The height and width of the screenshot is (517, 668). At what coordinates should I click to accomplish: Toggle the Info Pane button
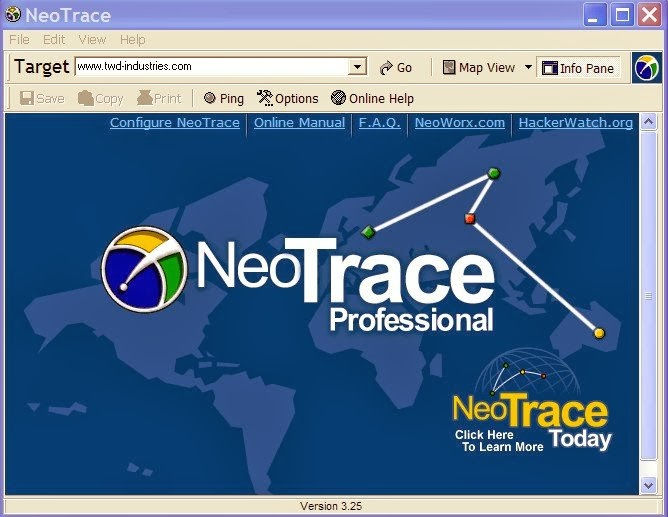(578, 68)
